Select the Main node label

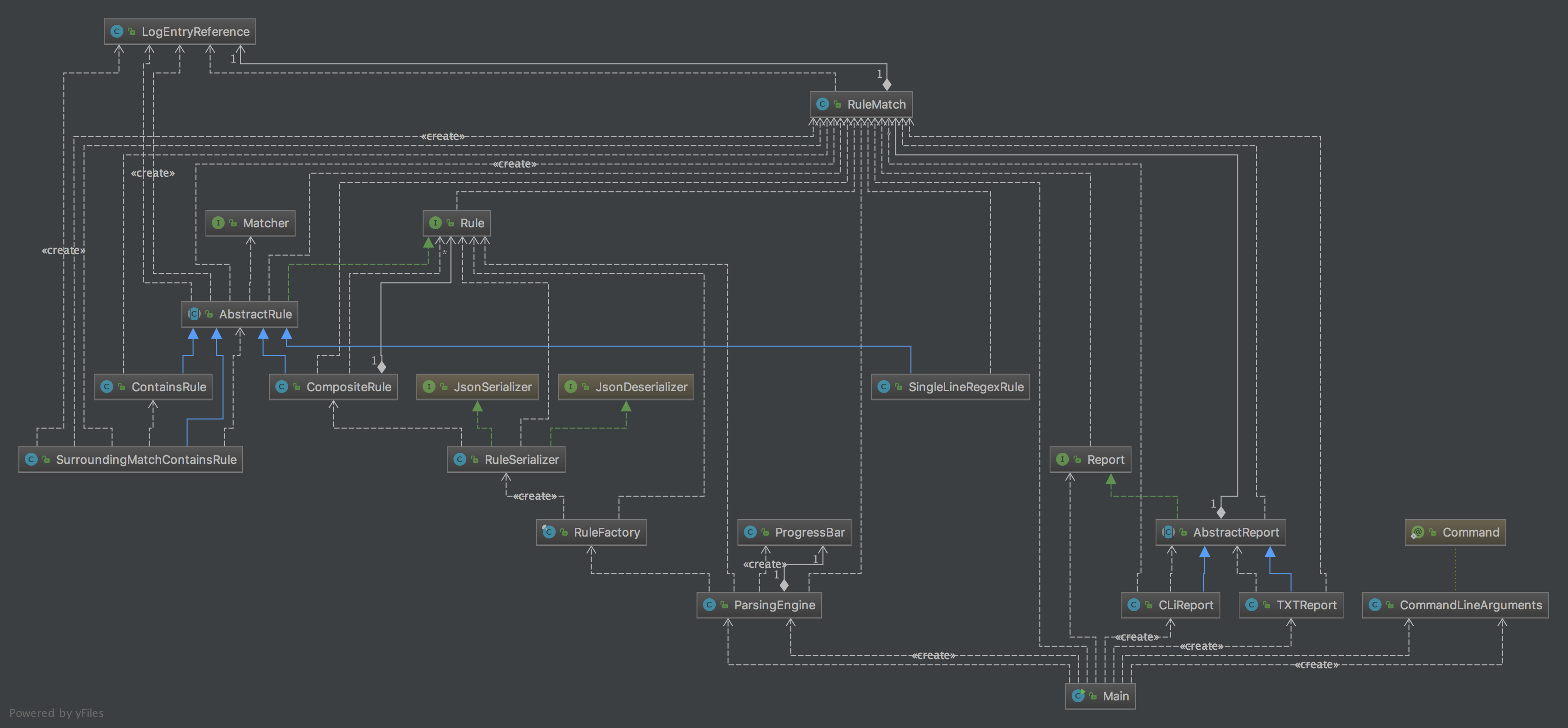click(1116, 696)
